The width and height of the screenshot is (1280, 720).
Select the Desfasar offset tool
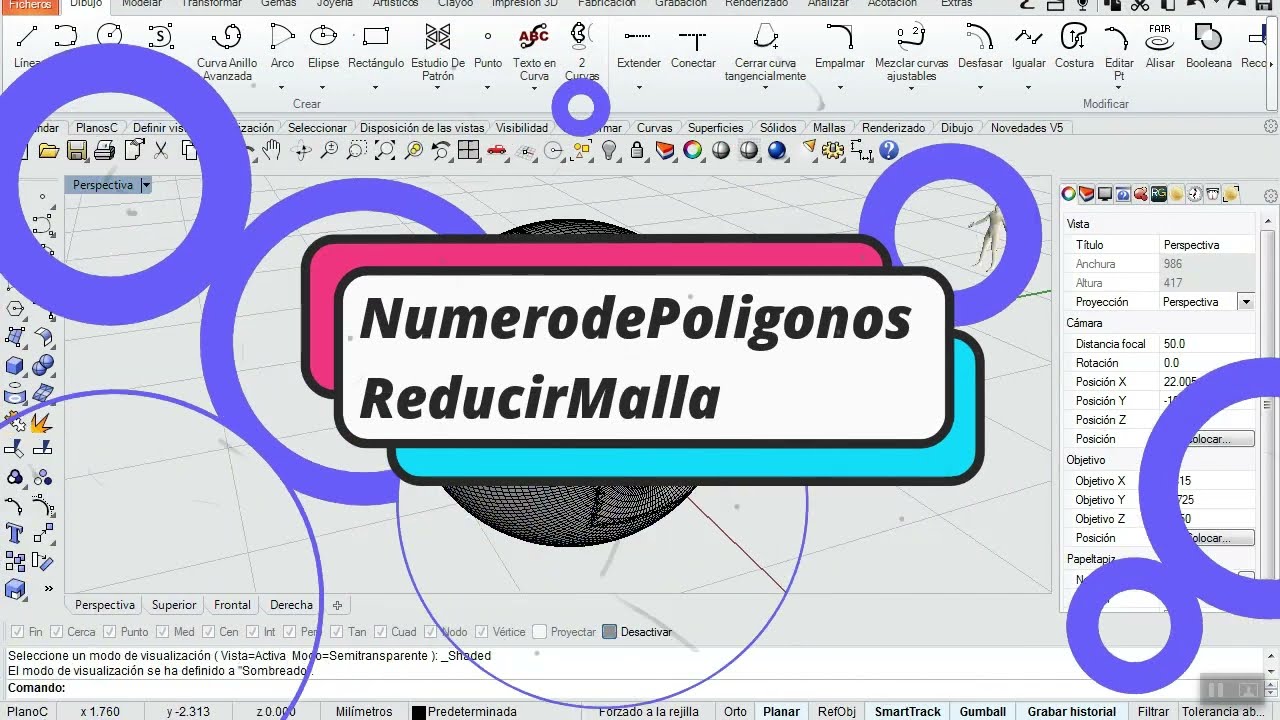[980, 46]
